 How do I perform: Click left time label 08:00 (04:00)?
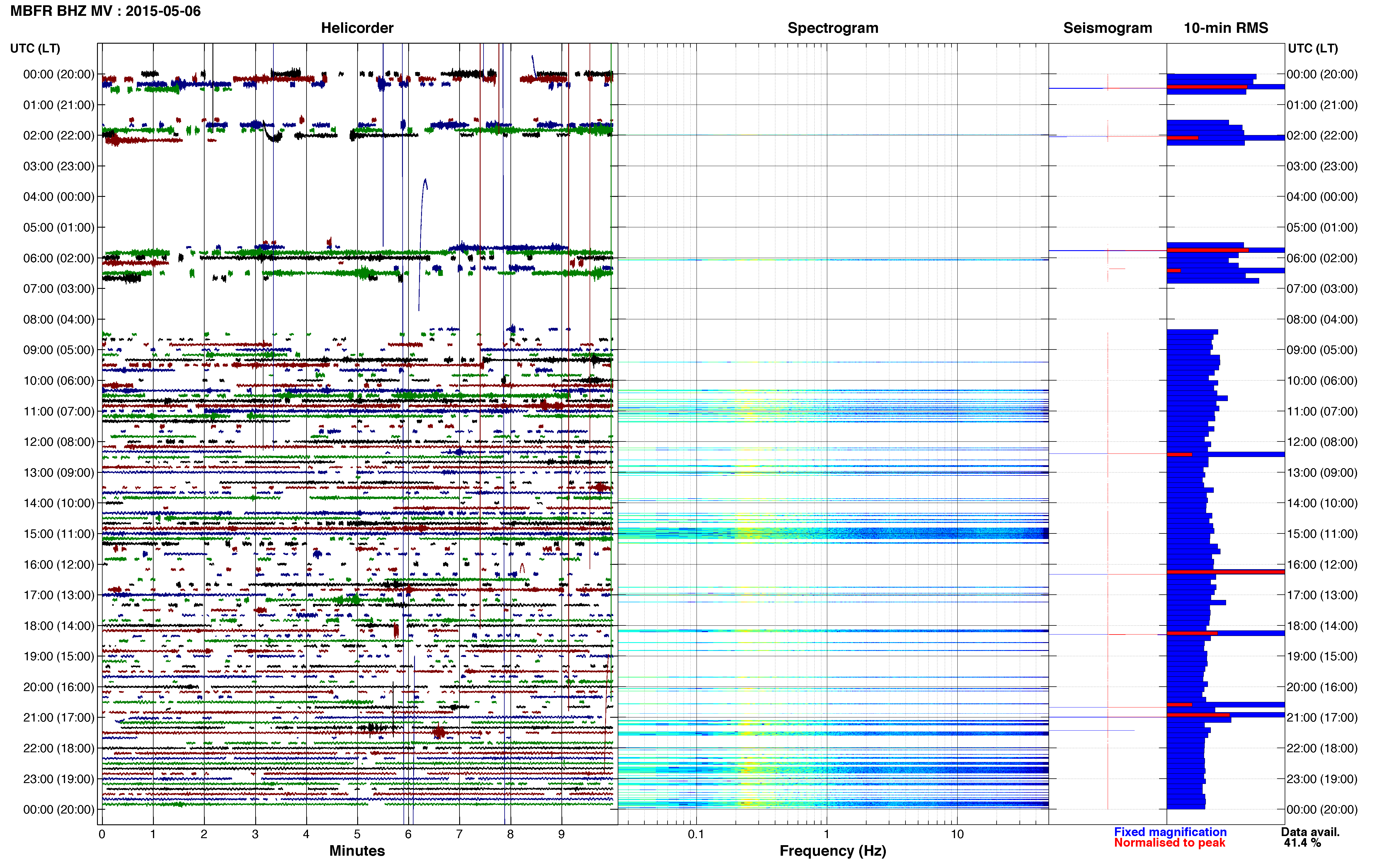(59, 319)
